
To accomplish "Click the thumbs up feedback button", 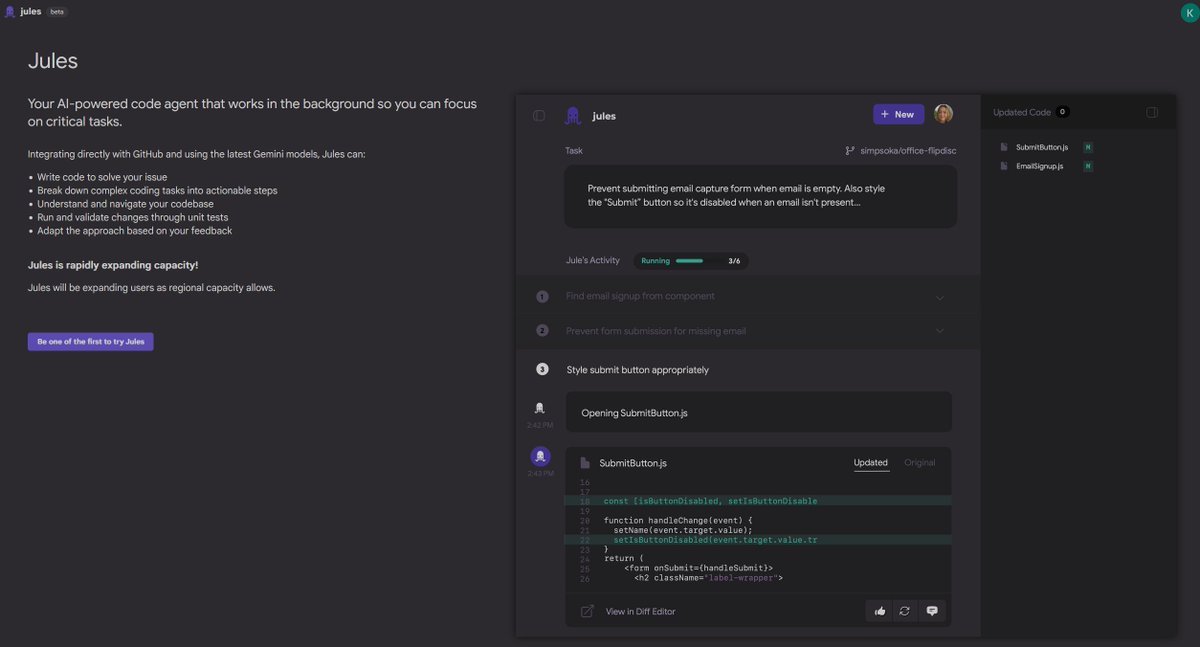I will 880,611.
